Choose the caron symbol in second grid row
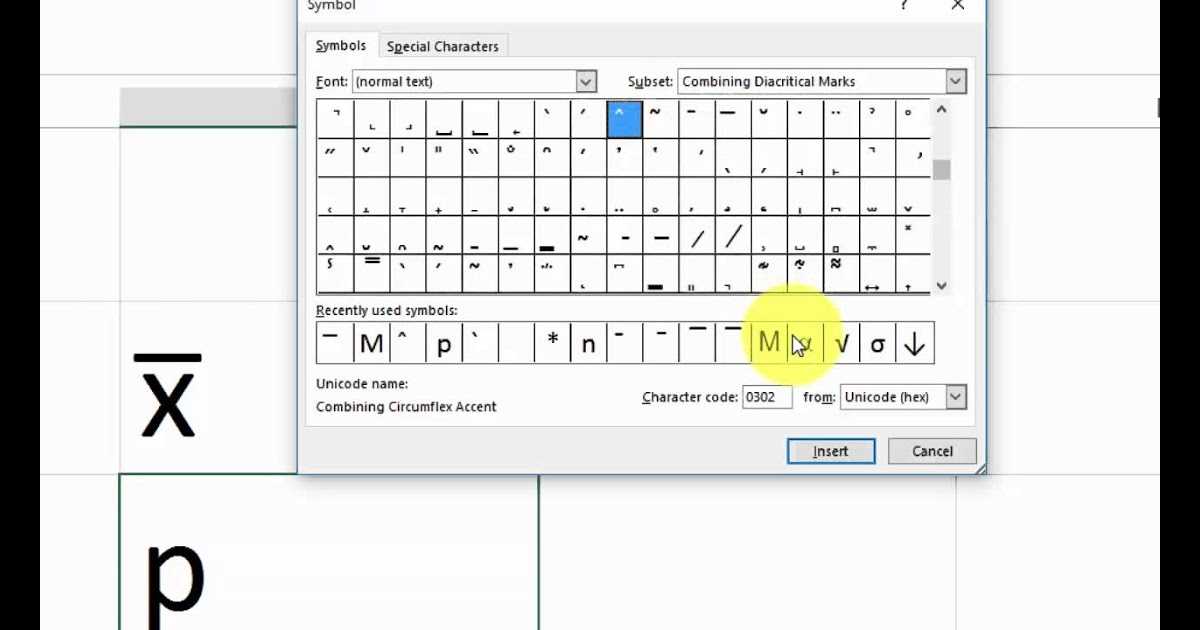1200x630 pixels. 371,157
